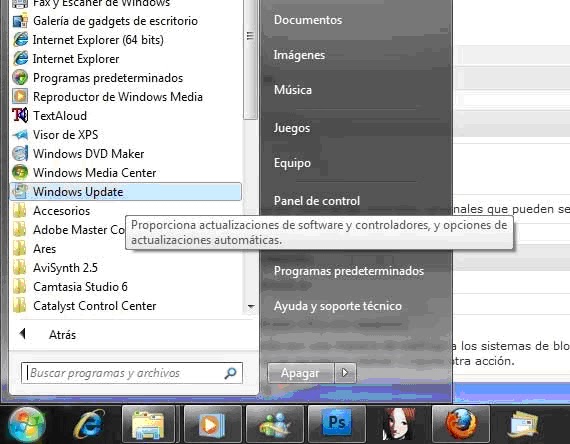Open Juegos in the right pane
This screenshot has height=444, width=570.
click(x=292, y=128)
